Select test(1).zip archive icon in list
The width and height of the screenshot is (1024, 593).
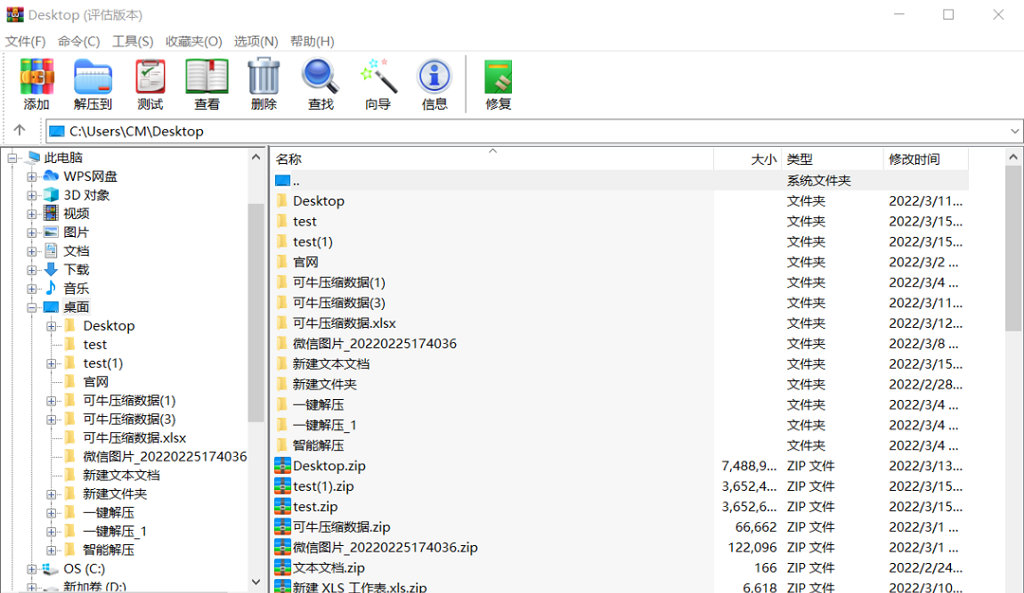coord(283,486)
